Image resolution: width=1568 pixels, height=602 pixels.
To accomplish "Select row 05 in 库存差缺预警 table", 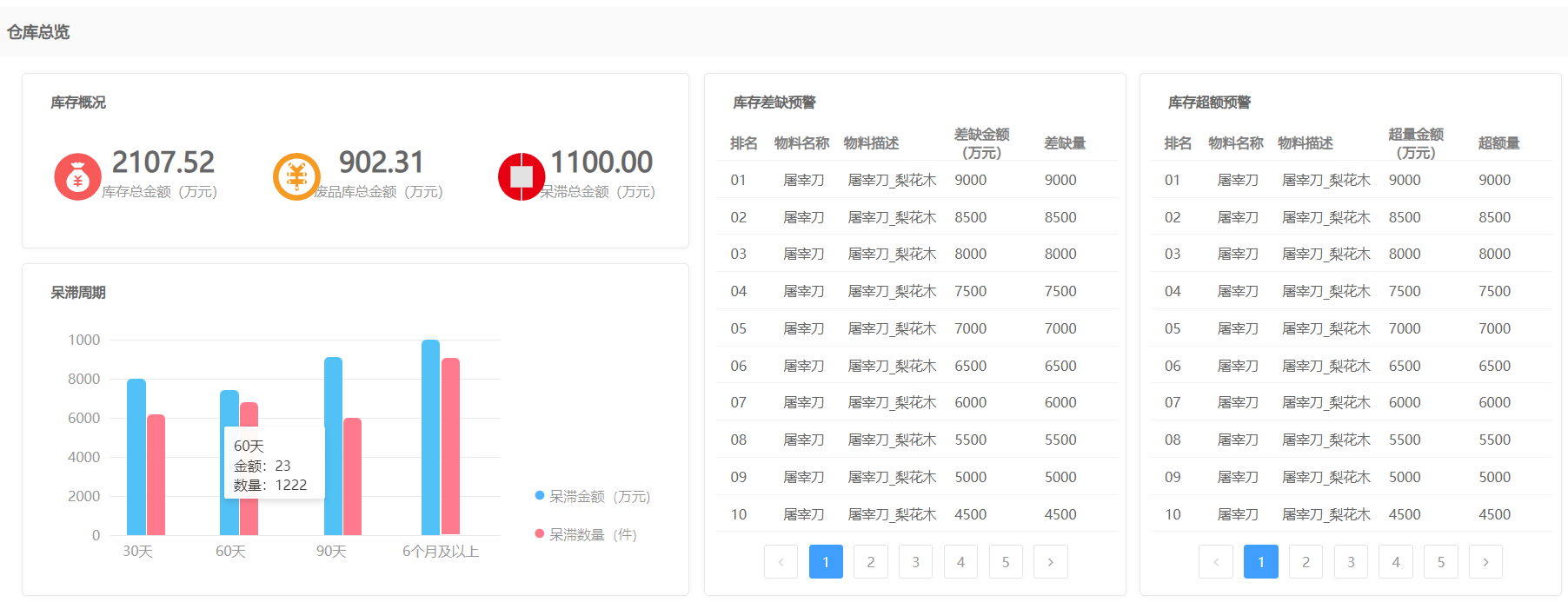I will point(916,328).
